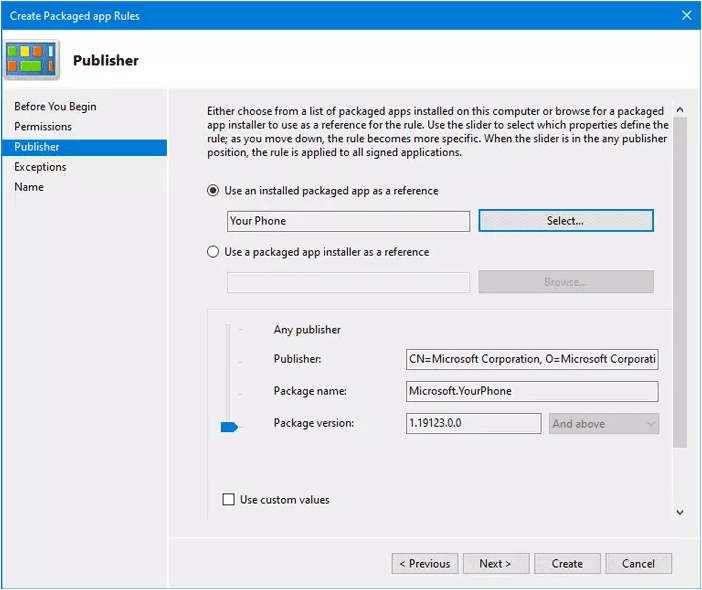Viewport: 702px width, 590px height.
Task: Go to Name step
Action: pos(29,187)
